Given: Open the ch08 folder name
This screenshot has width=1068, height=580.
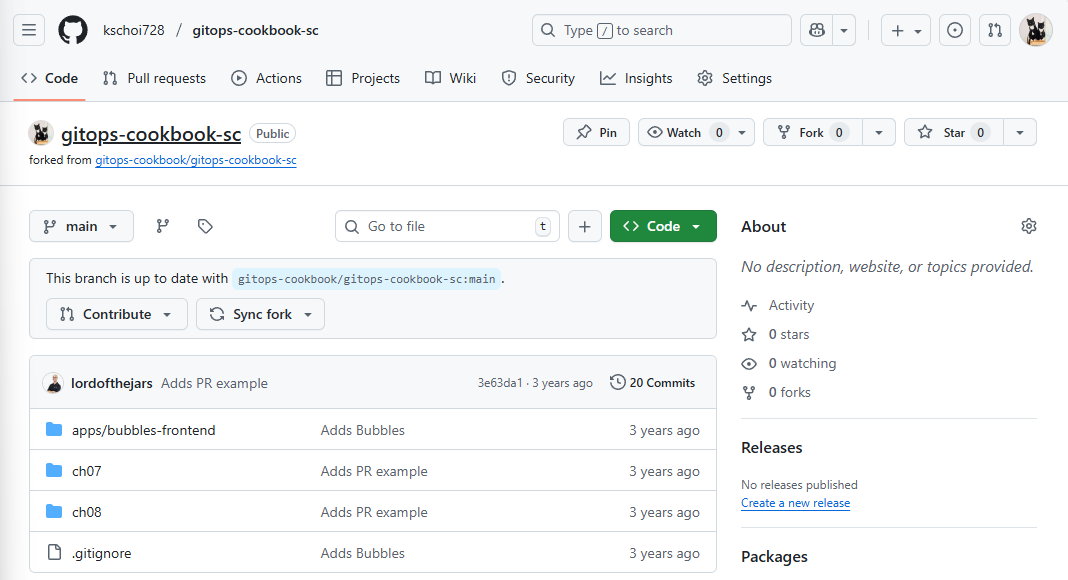Looking at the screenshot, I should tap(87, 512).
